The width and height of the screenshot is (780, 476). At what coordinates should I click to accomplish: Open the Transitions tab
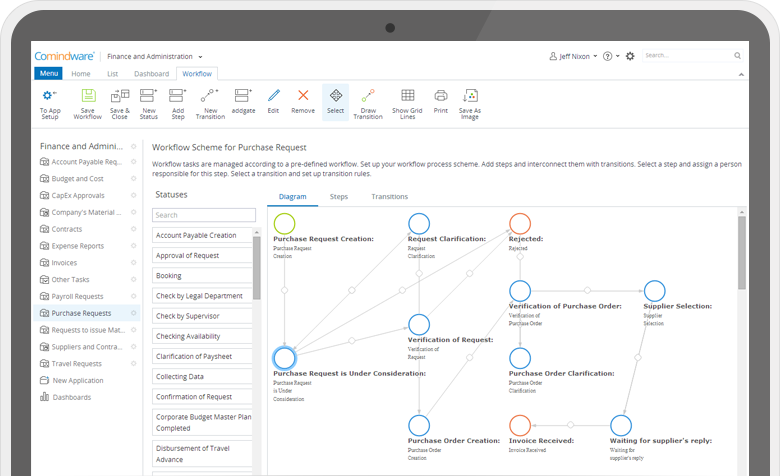coord(389,197)
